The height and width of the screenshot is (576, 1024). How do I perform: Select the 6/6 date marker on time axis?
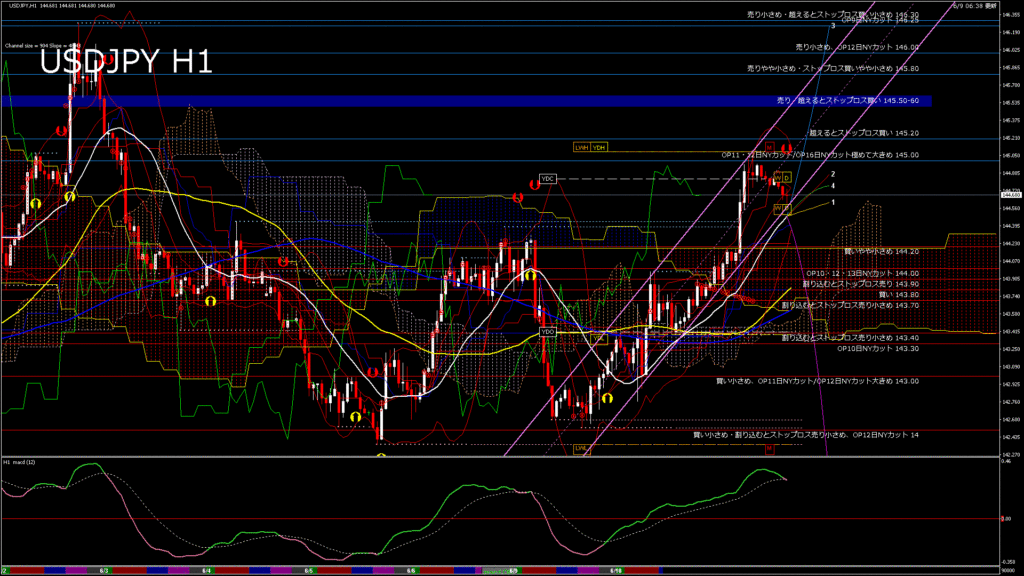point(411,571)
